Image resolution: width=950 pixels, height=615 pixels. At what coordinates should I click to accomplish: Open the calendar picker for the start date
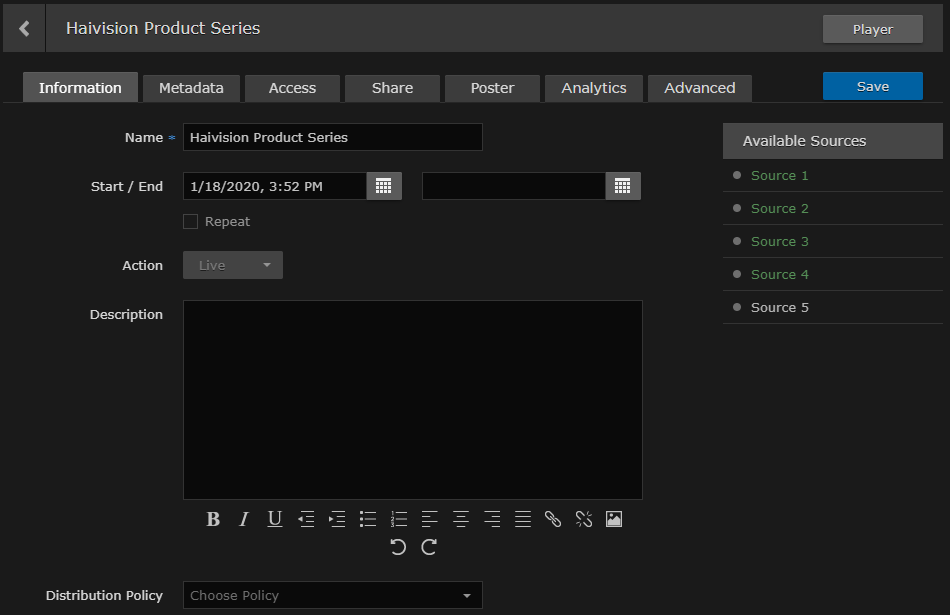pos(383,185)
